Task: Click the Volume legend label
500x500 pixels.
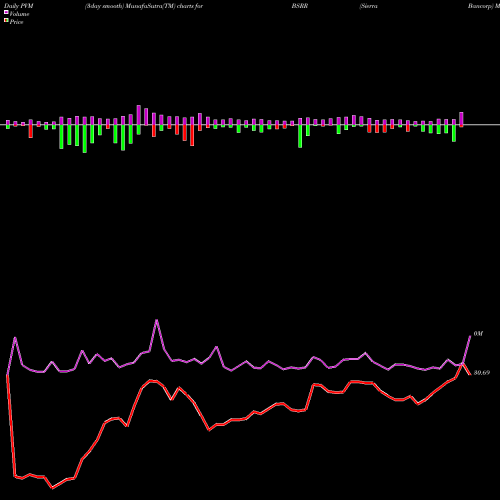Action: [19, 14]
